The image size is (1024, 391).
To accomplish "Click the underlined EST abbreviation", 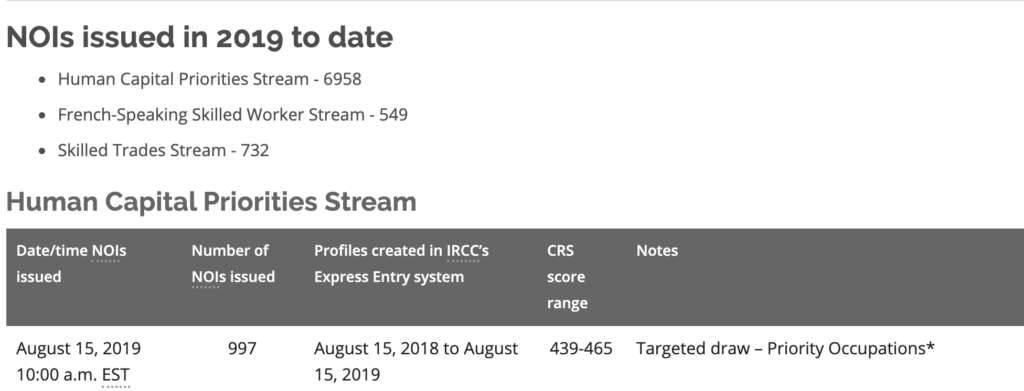I will pos(116,375).
